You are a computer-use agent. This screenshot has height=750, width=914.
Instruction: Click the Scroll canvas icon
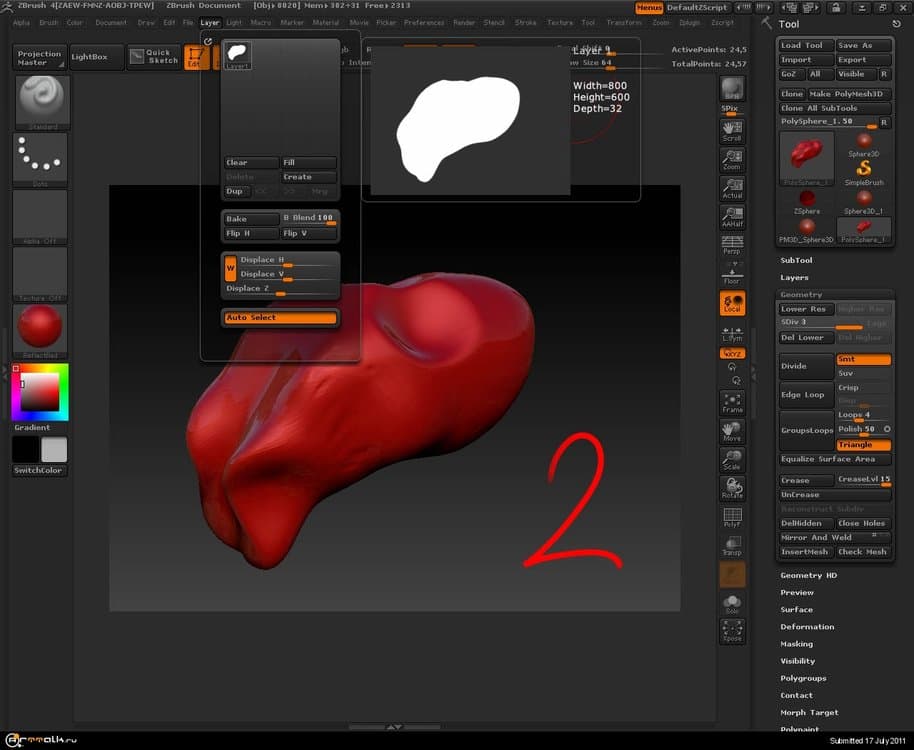click(732, 131)
